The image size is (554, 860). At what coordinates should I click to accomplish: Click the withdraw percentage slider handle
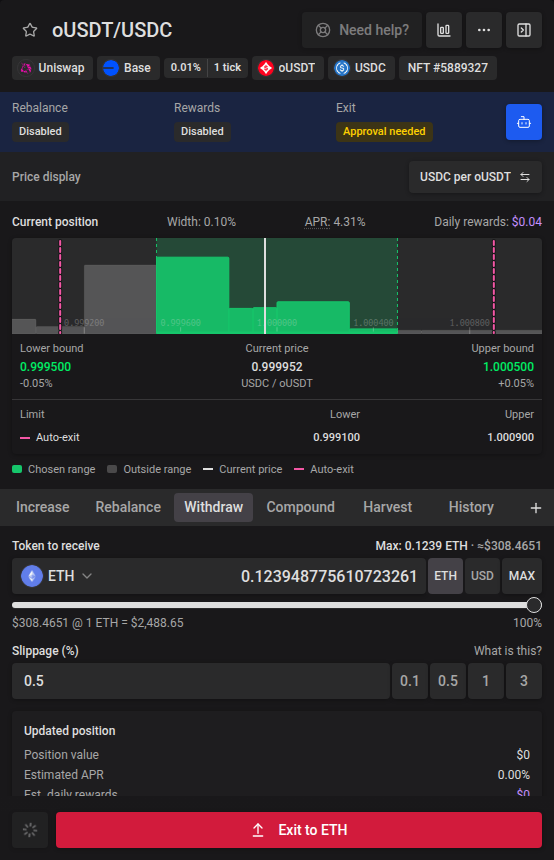[534, 605]
